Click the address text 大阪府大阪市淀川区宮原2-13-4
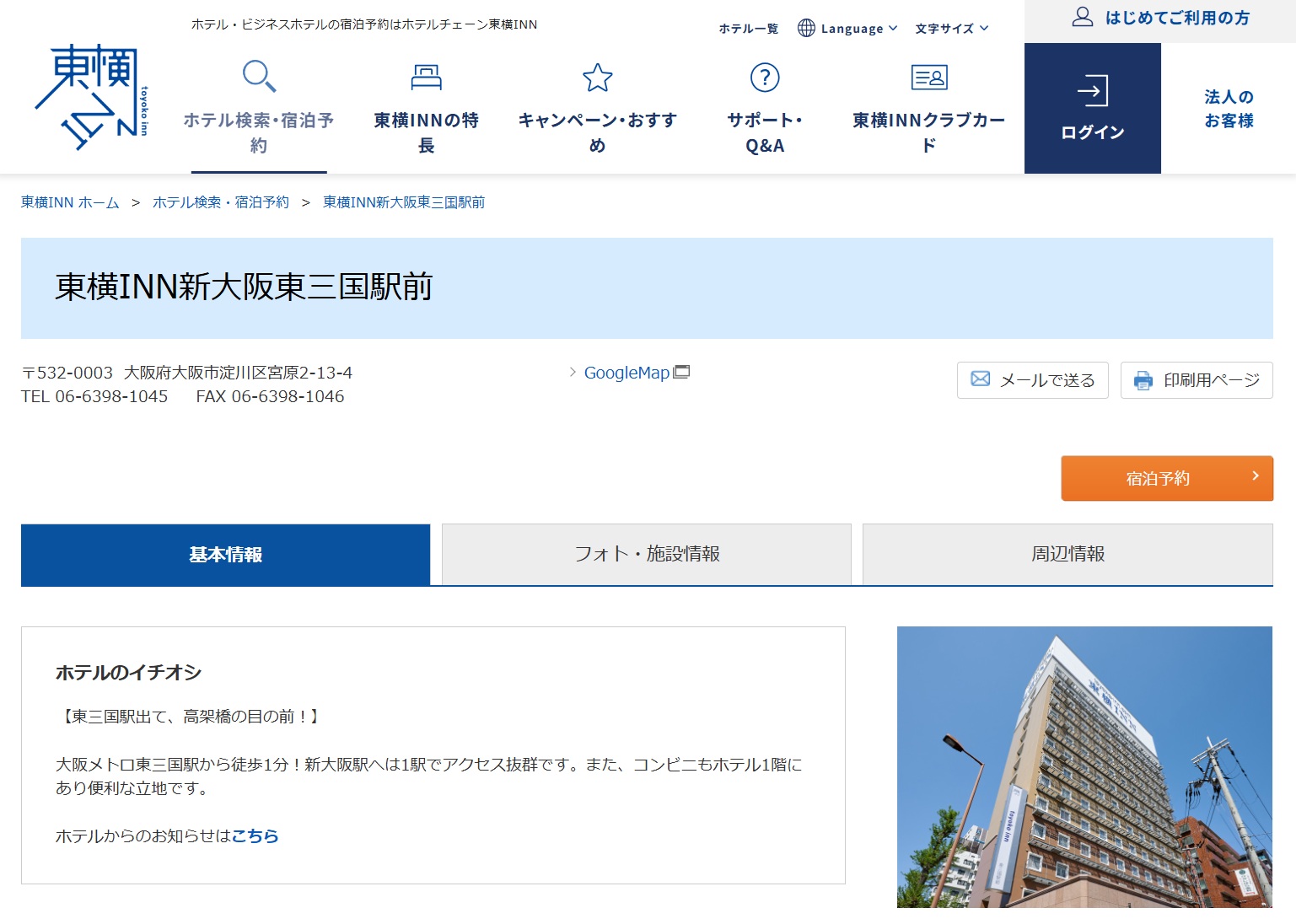This screenshot has width=1296, height=924. click(x=238, y=373)
